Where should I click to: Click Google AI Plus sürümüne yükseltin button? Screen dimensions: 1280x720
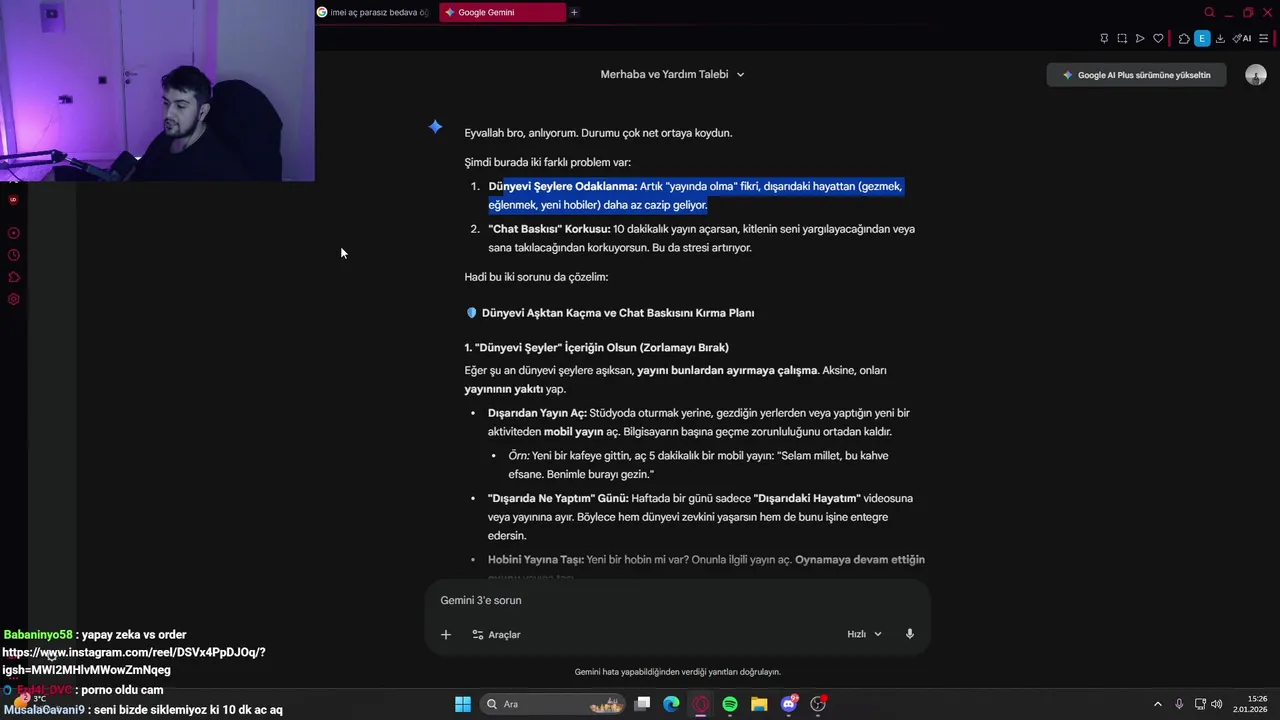click(1136, 75)
